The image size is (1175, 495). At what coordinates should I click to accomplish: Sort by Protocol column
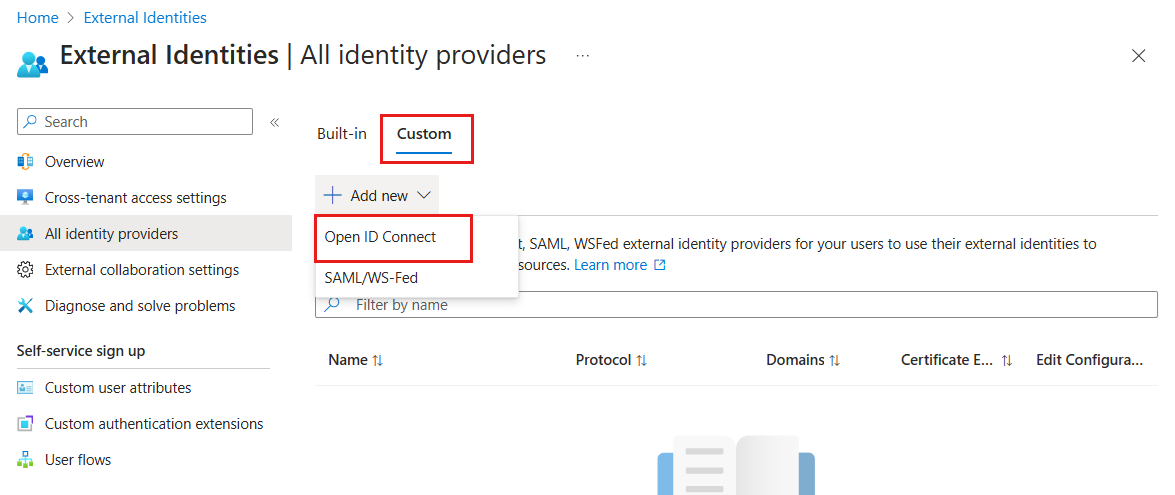(x=611, y=360)
